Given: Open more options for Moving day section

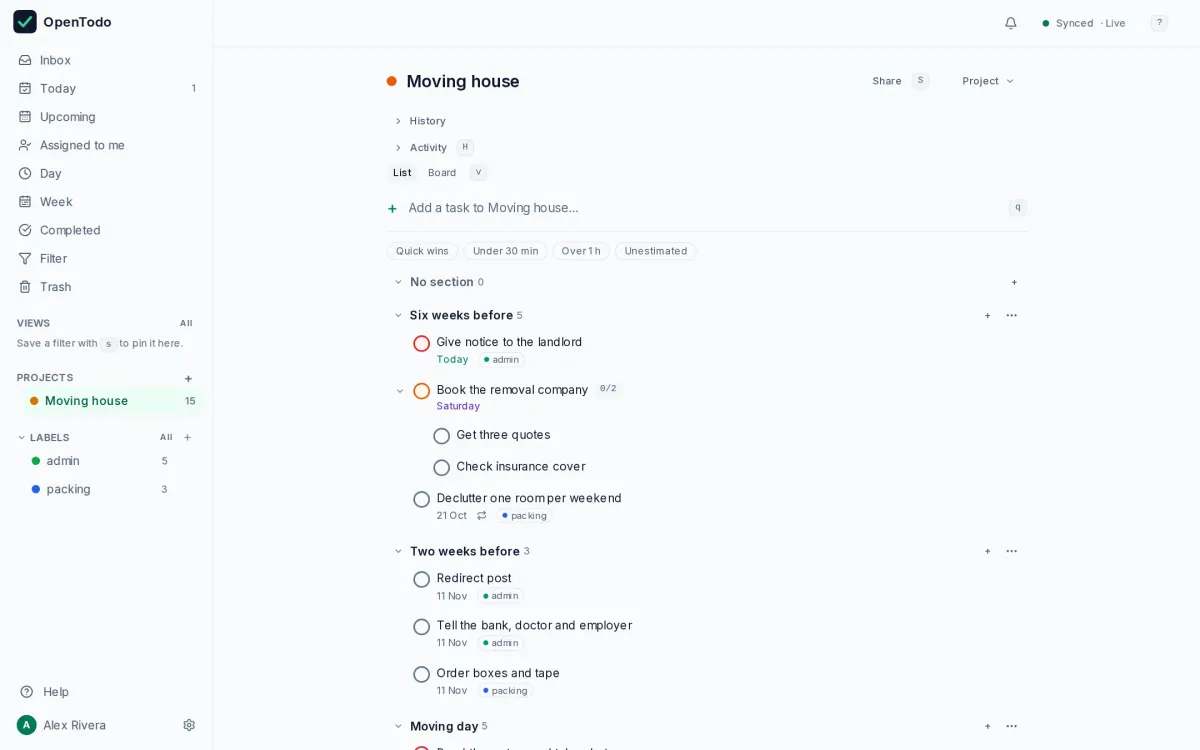Looking at the screenshot, I should (1011, 726).
